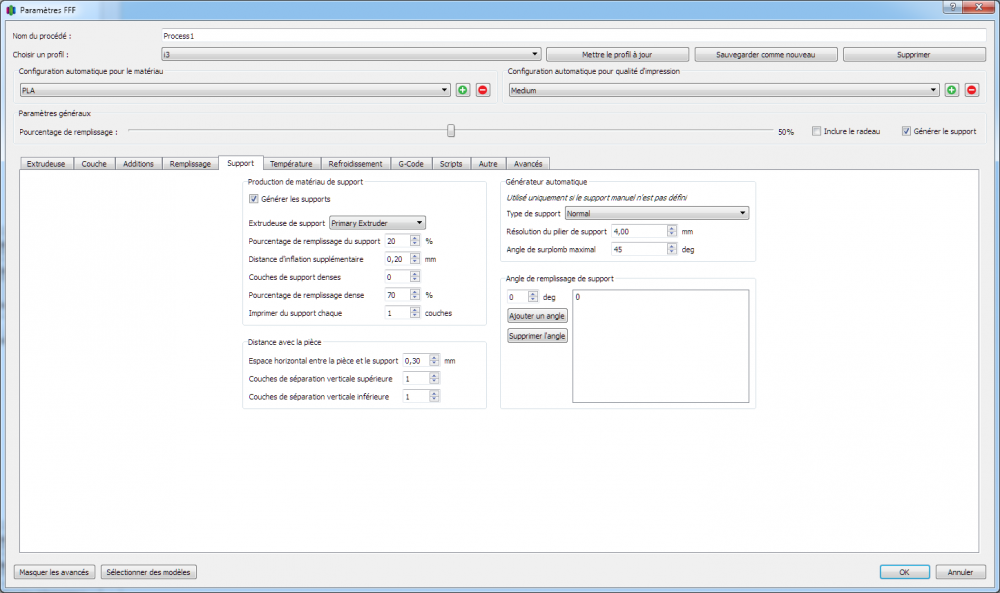Click the Résolution du pilier de support field
The height and width of the screenshot is (593, 1000).
click(x=643, y=231)
